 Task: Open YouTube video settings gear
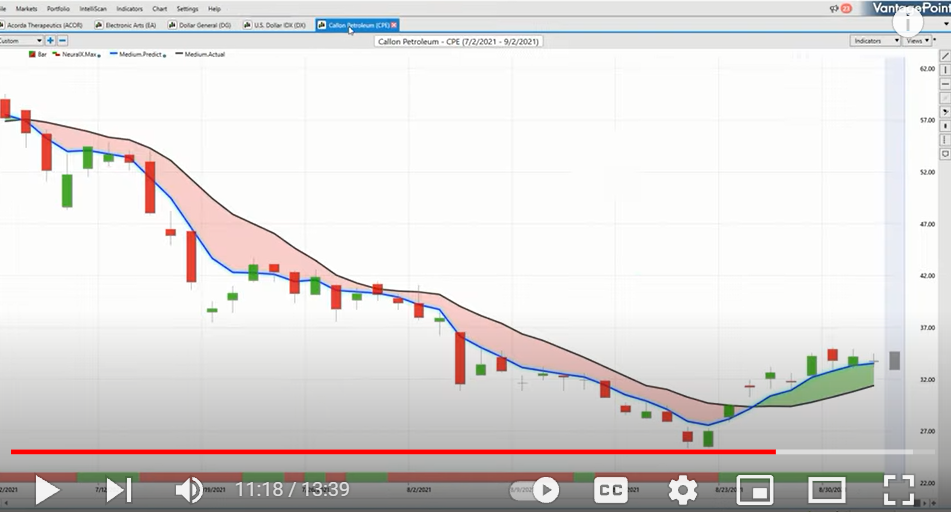(x=683, y=489)
